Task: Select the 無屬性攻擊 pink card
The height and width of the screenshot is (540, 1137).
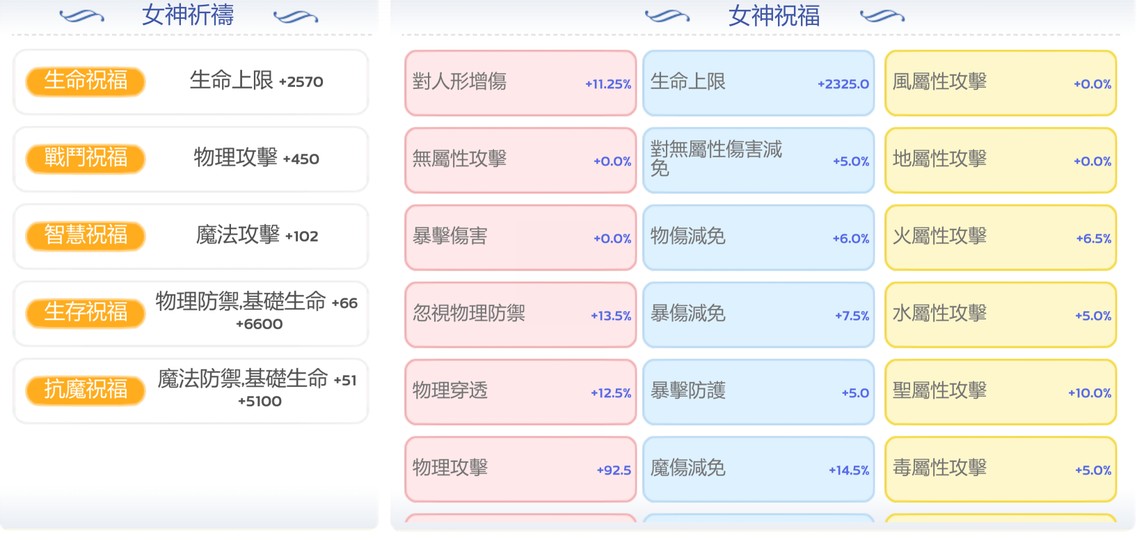Action: click(521, 160)
